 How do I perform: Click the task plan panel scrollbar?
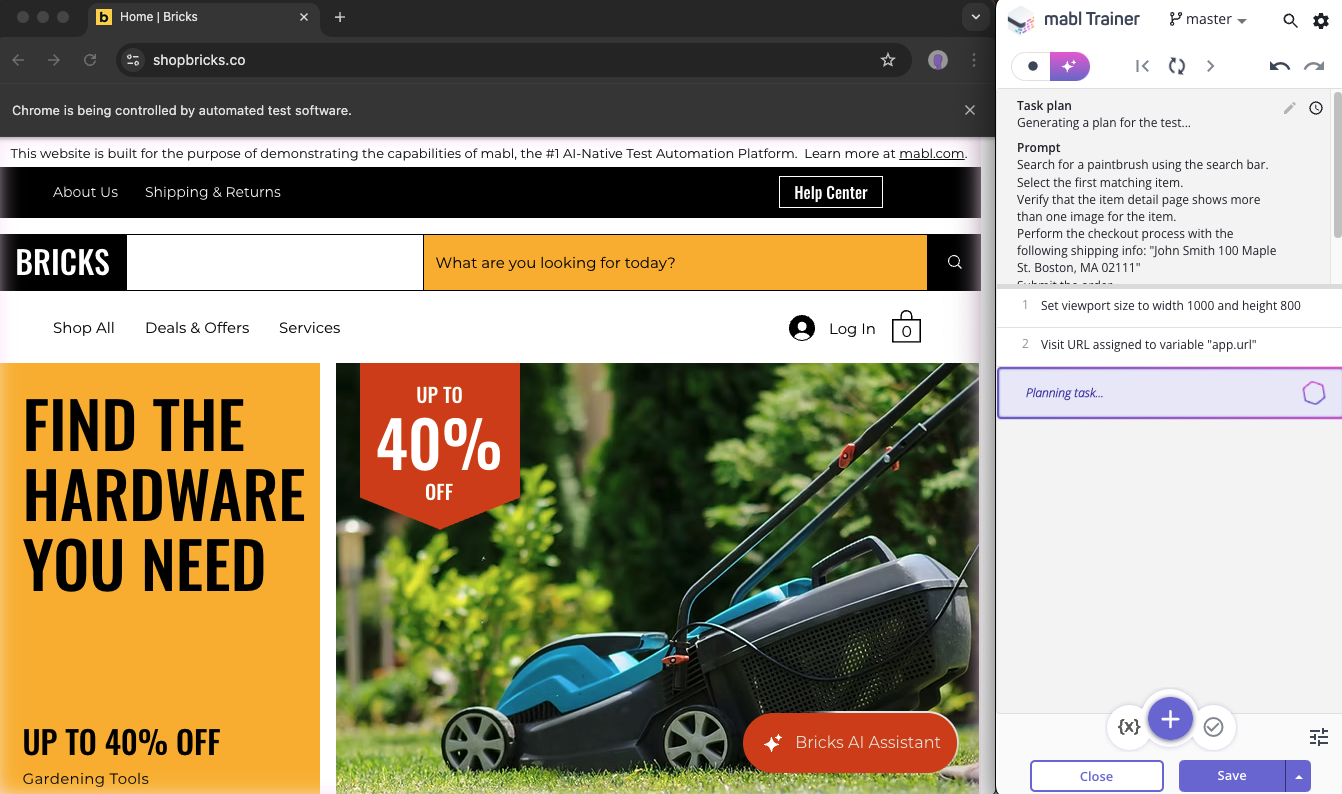point(1336,165)
